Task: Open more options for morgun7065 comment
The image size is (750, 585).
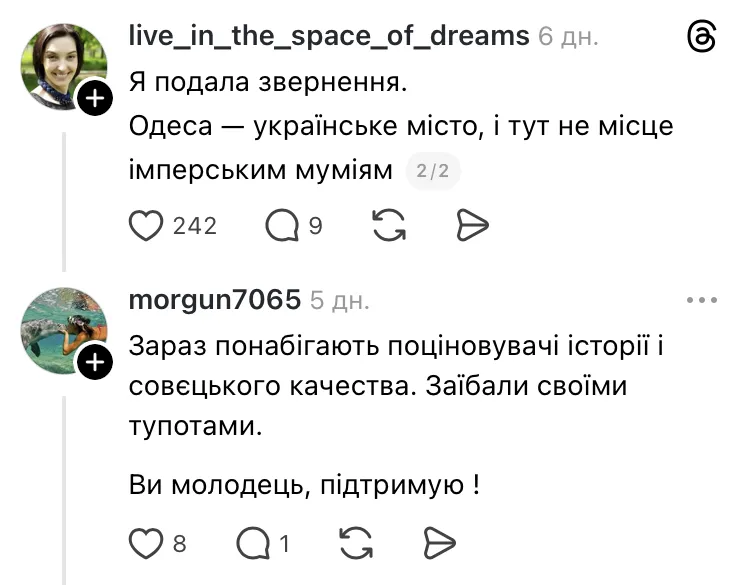Action: [702, 300]
